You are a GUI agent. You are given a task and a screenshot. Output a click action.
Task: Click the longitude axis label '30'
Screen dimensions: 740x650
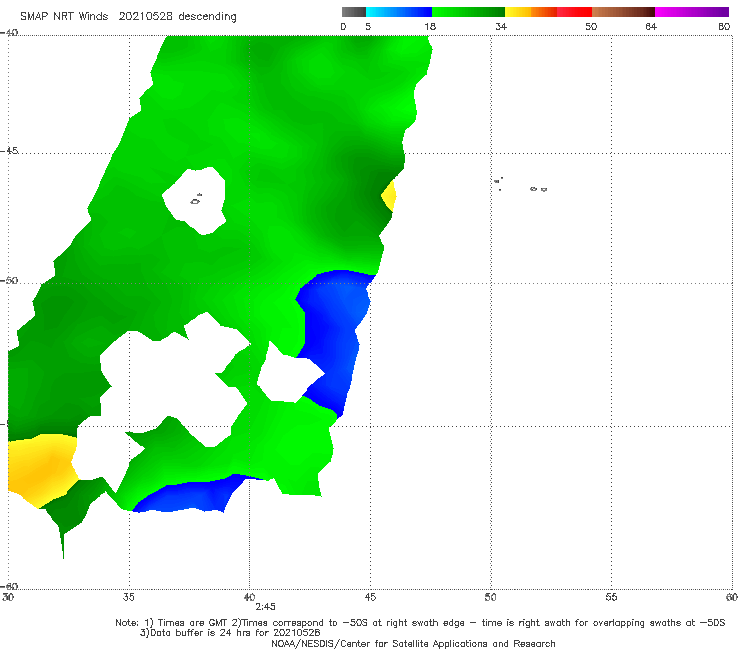(8, 597)
